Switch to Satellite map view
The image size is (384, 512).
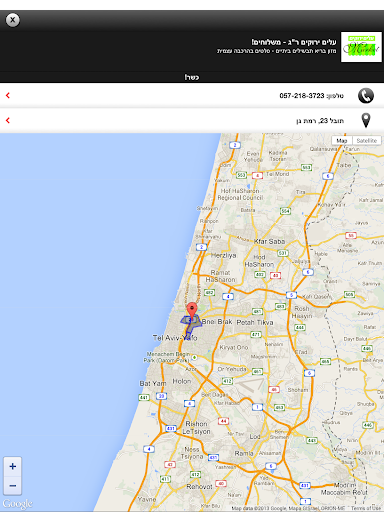[x=367, y=141]
